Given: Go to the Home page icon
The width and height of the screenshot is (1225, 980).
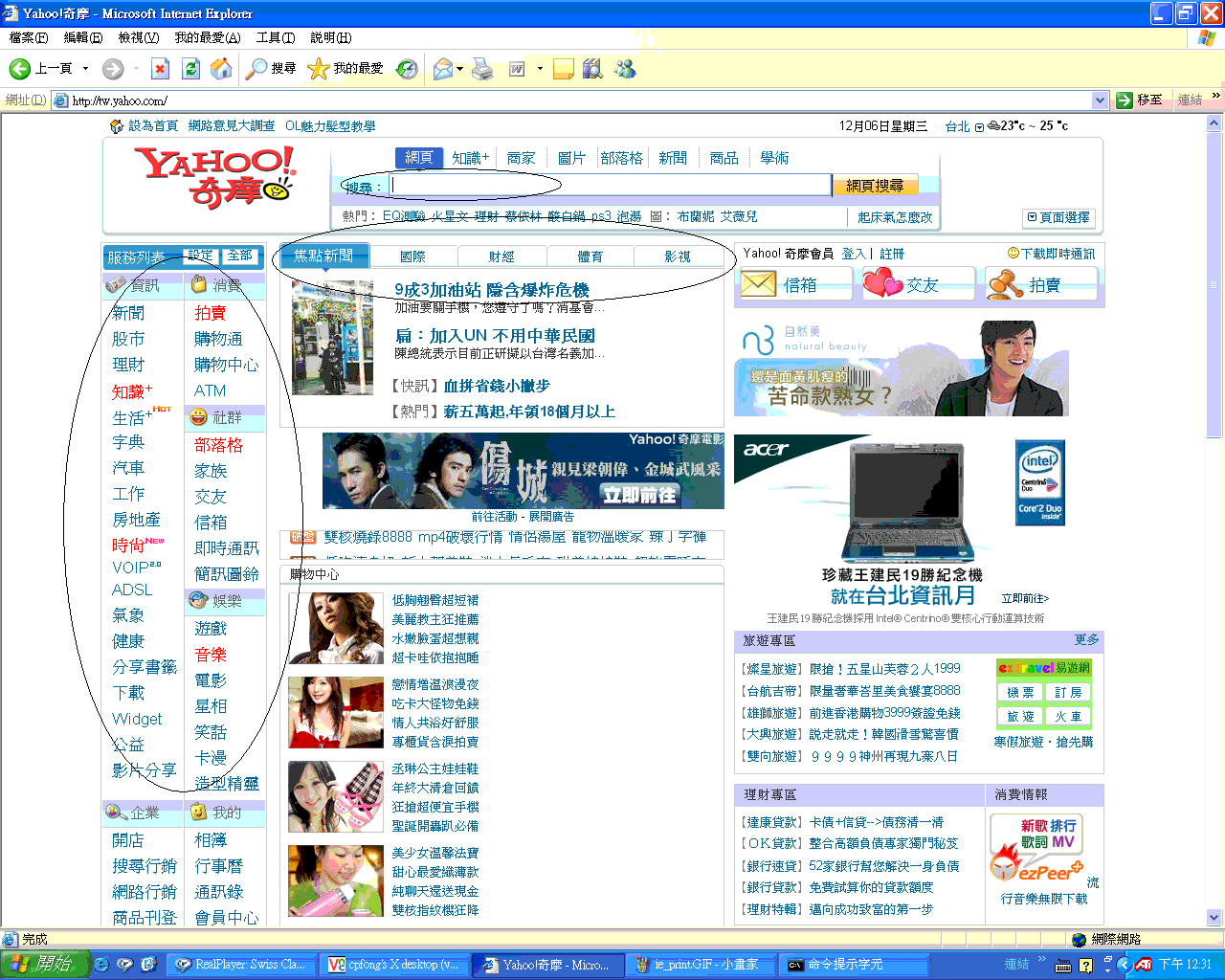Looking at the screenshot, I should [x=221, y=69].
